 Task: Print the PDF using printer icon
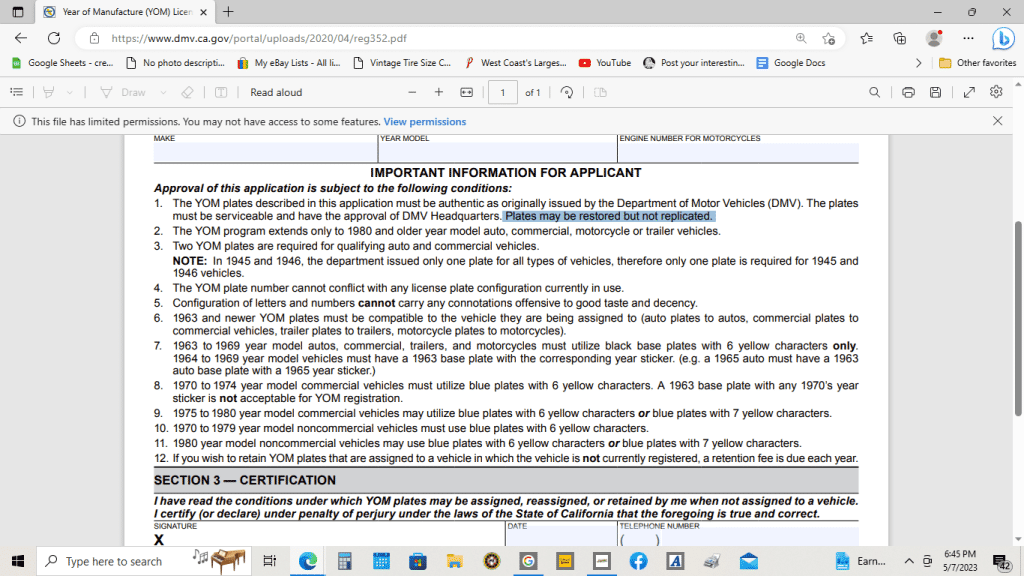tap(908, 92)
